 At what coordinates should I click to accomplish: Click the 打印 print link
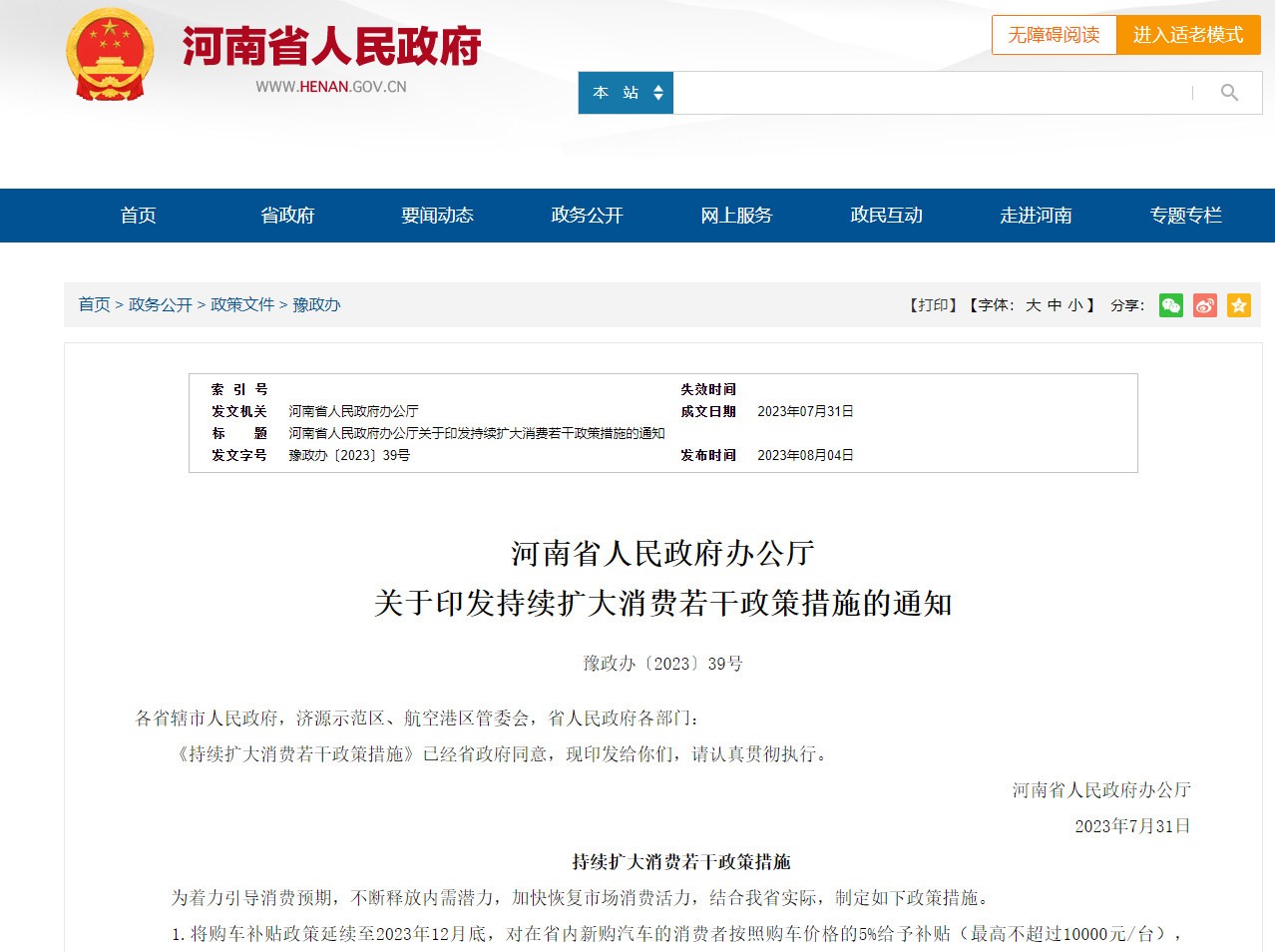(933, 305)
